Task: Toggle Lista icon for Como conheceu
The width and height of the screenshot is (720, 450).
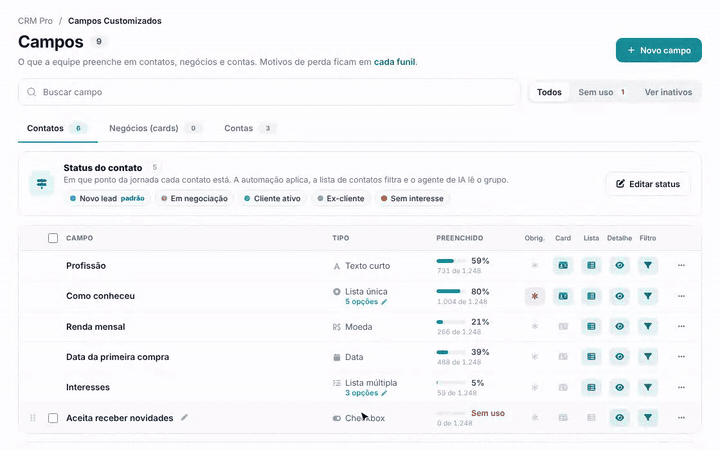Action: pos(591,296)
